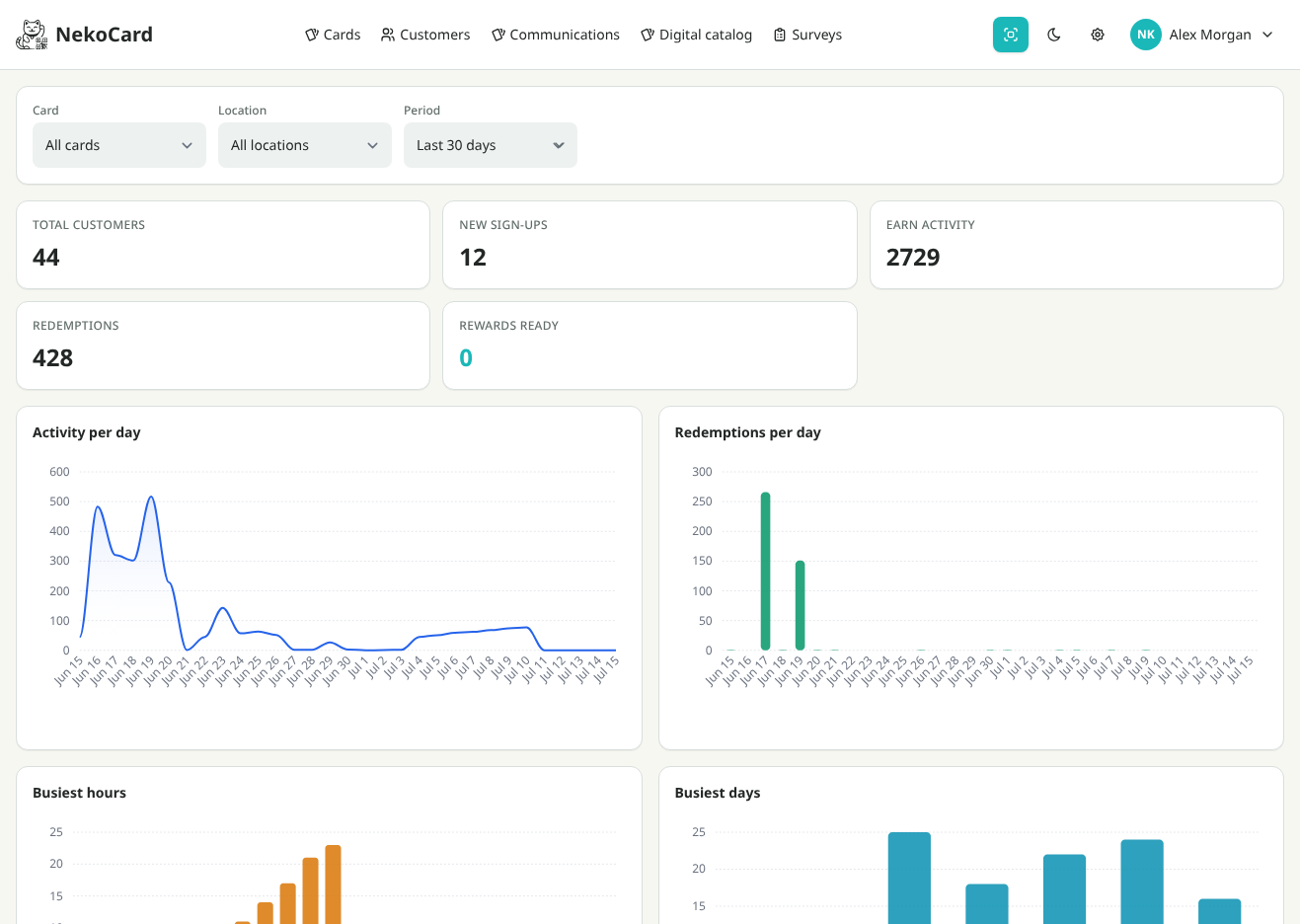Screen dimensions: 1300x924
Task: Click the Cards menu icon
Action: coord(312,35)
